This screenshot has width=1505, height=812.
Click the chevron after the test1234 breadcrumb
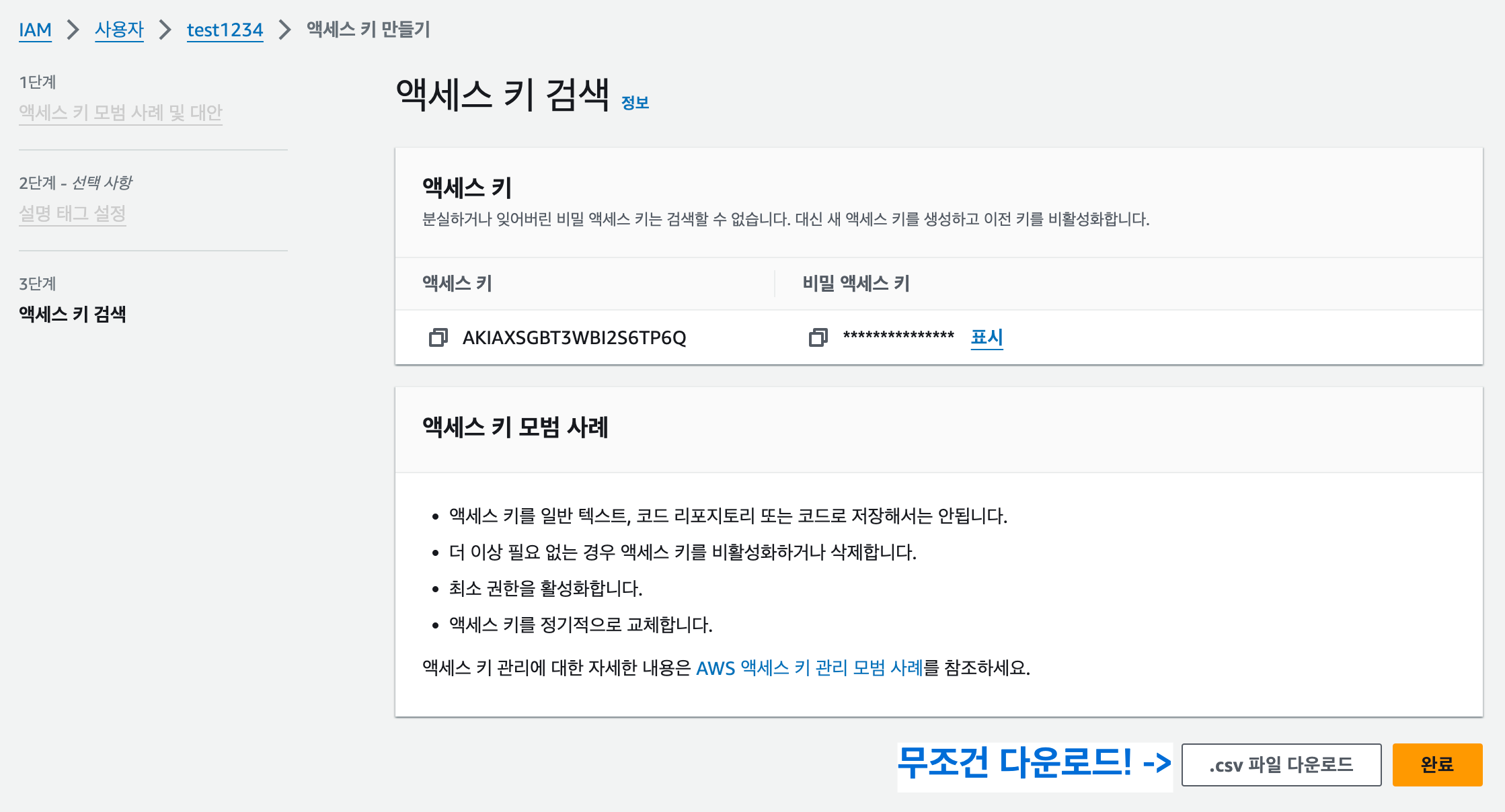click(x=285, y=30)
